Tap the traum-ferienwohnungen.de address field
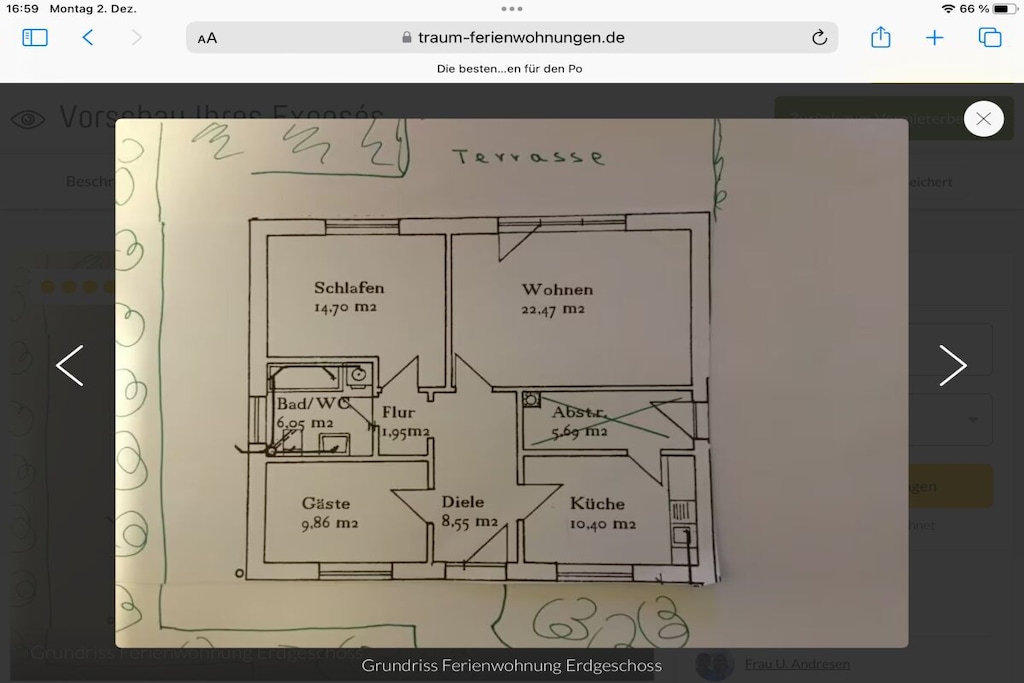 [x=512, y=37]
